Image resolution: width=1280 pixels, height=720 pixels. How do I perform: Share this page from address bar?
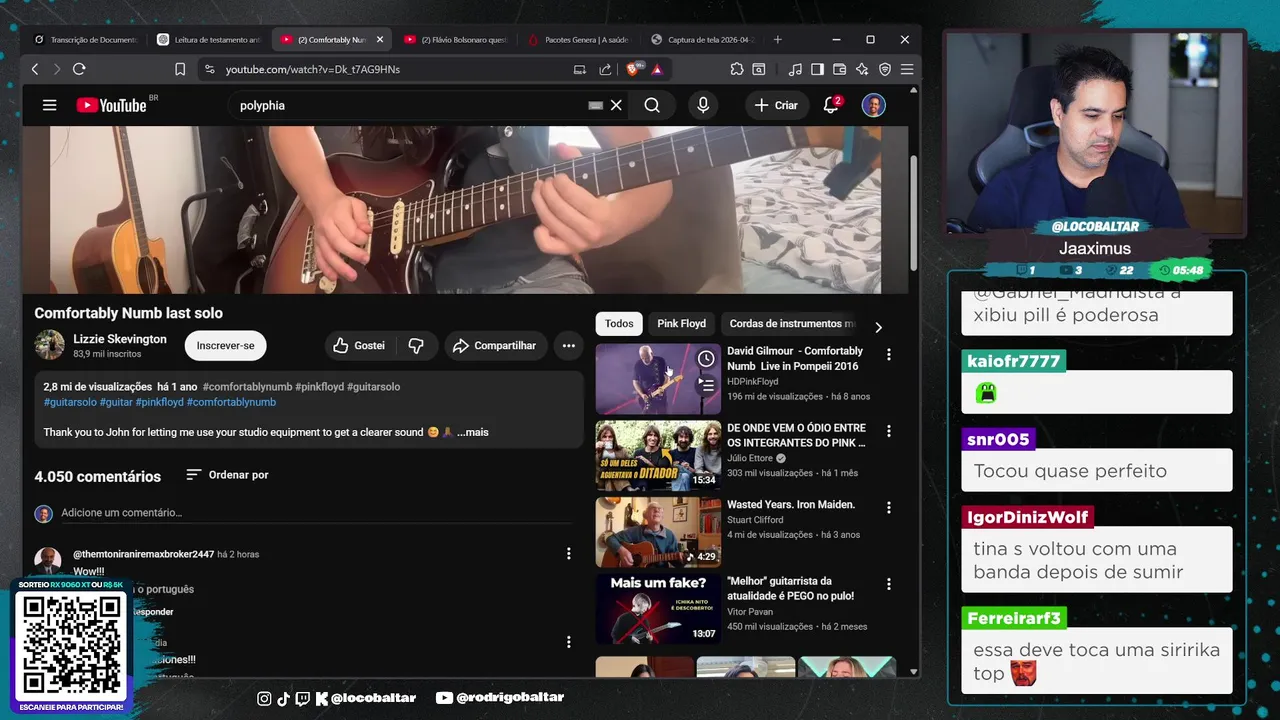pyautogui.click(x=605, y=69)
